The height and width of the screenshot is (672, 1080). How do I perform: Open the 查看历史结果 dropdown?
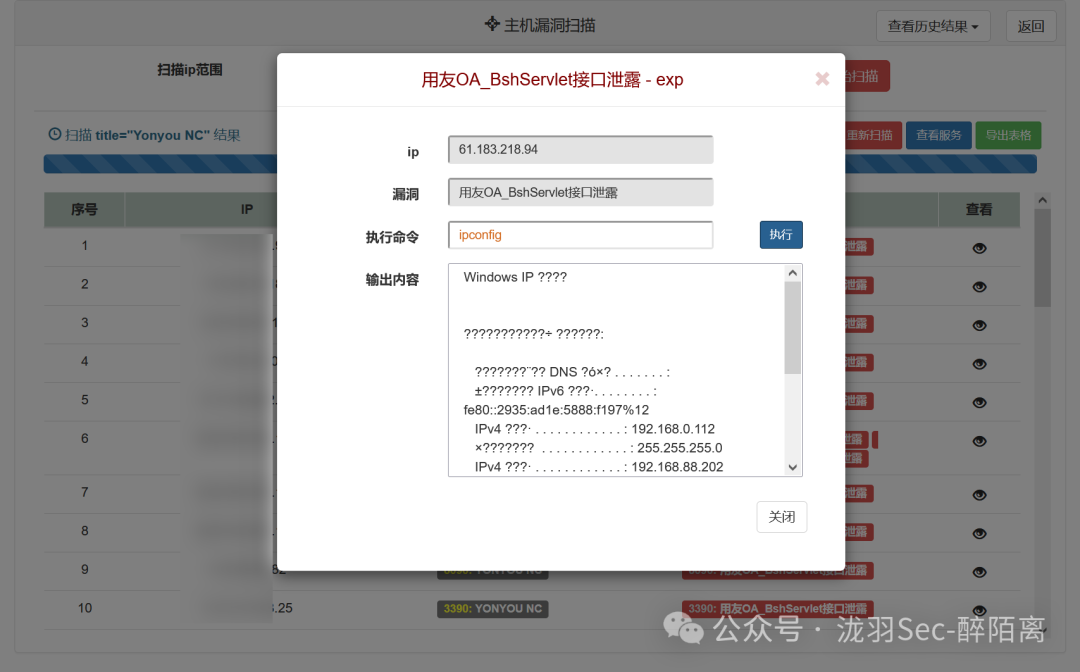pyautogui.click(x=933, y=26)
